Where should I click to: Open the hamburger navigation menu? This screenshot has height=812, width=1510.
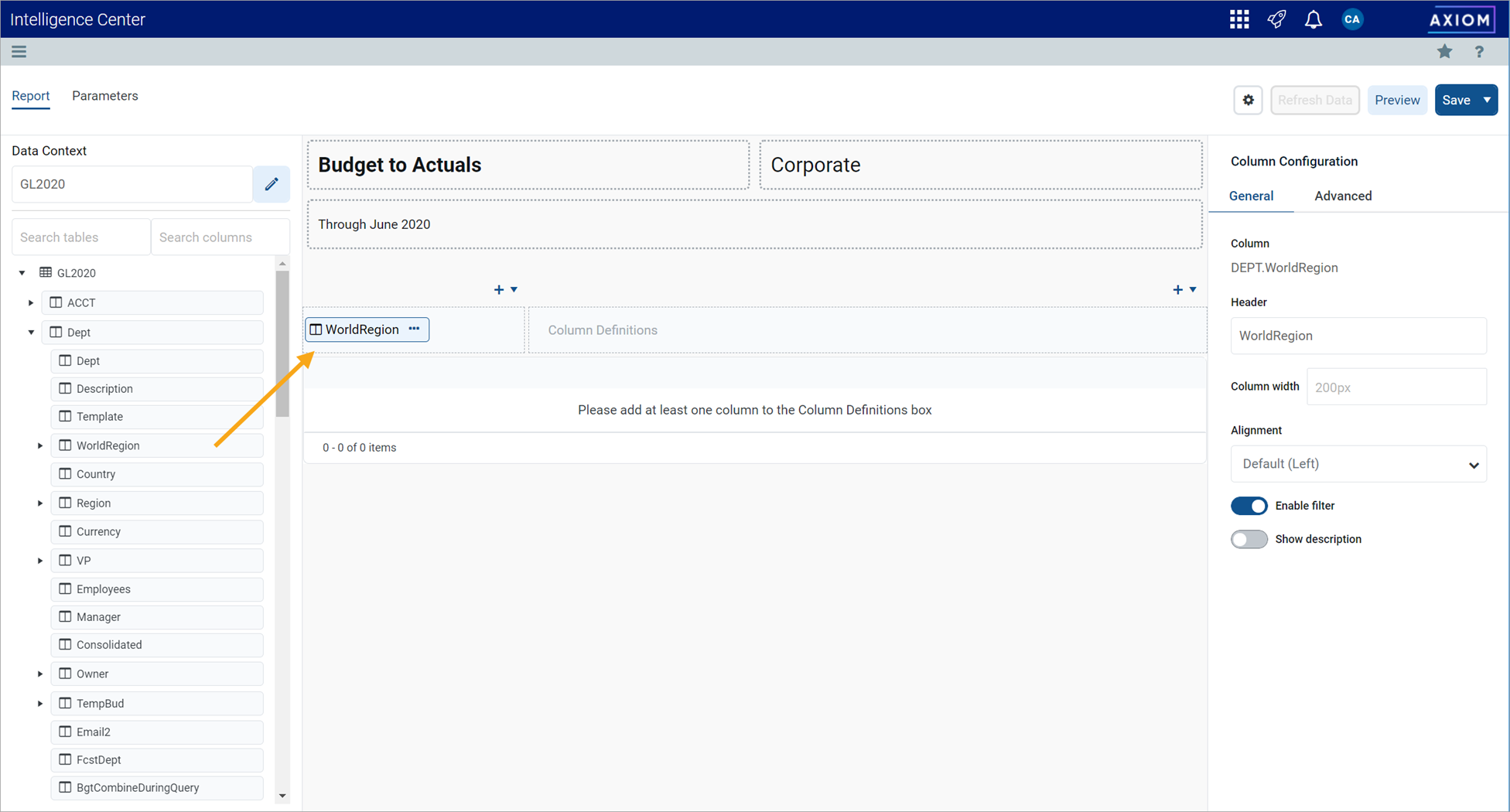19,52
